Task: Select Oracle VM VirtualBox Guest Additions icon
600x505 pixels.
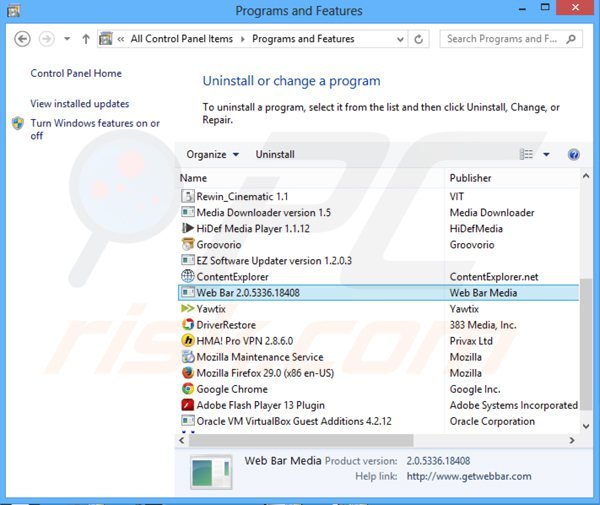Action: point(188,421)
